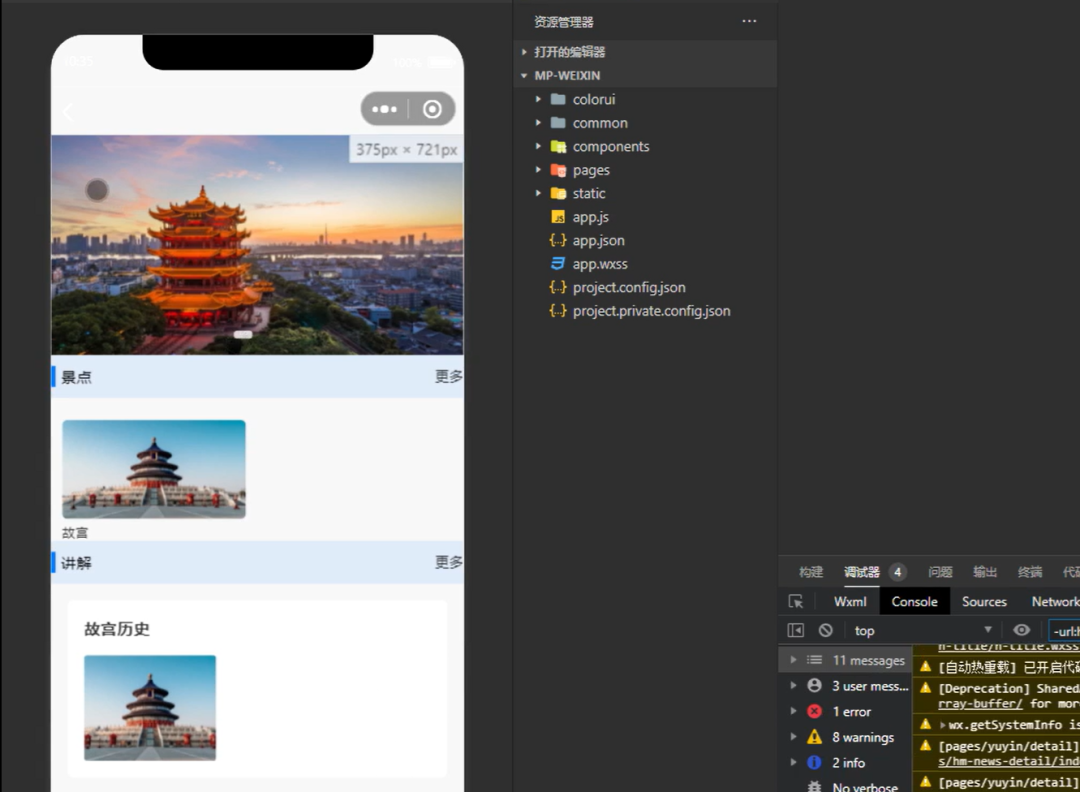
Task: Open the 问题 panel tab
Action: point(940,572)
